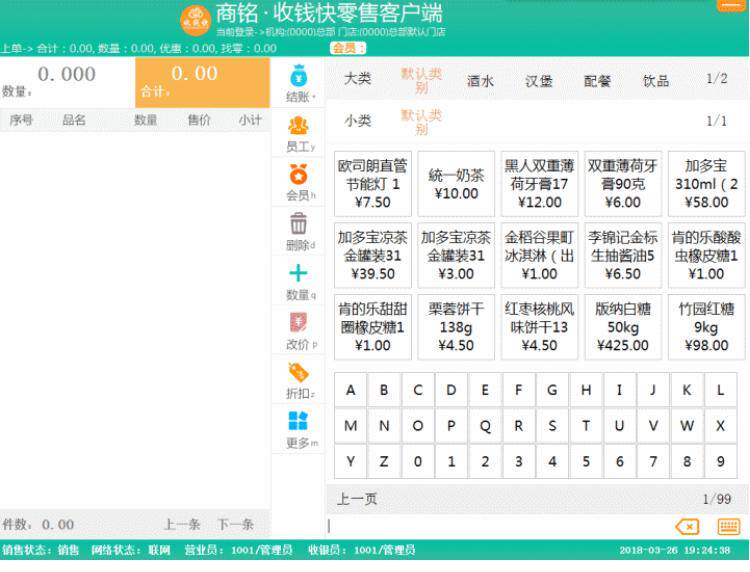The image size is (750, 572).
Task: Tap the number 0 key
Action: (418, 462)
